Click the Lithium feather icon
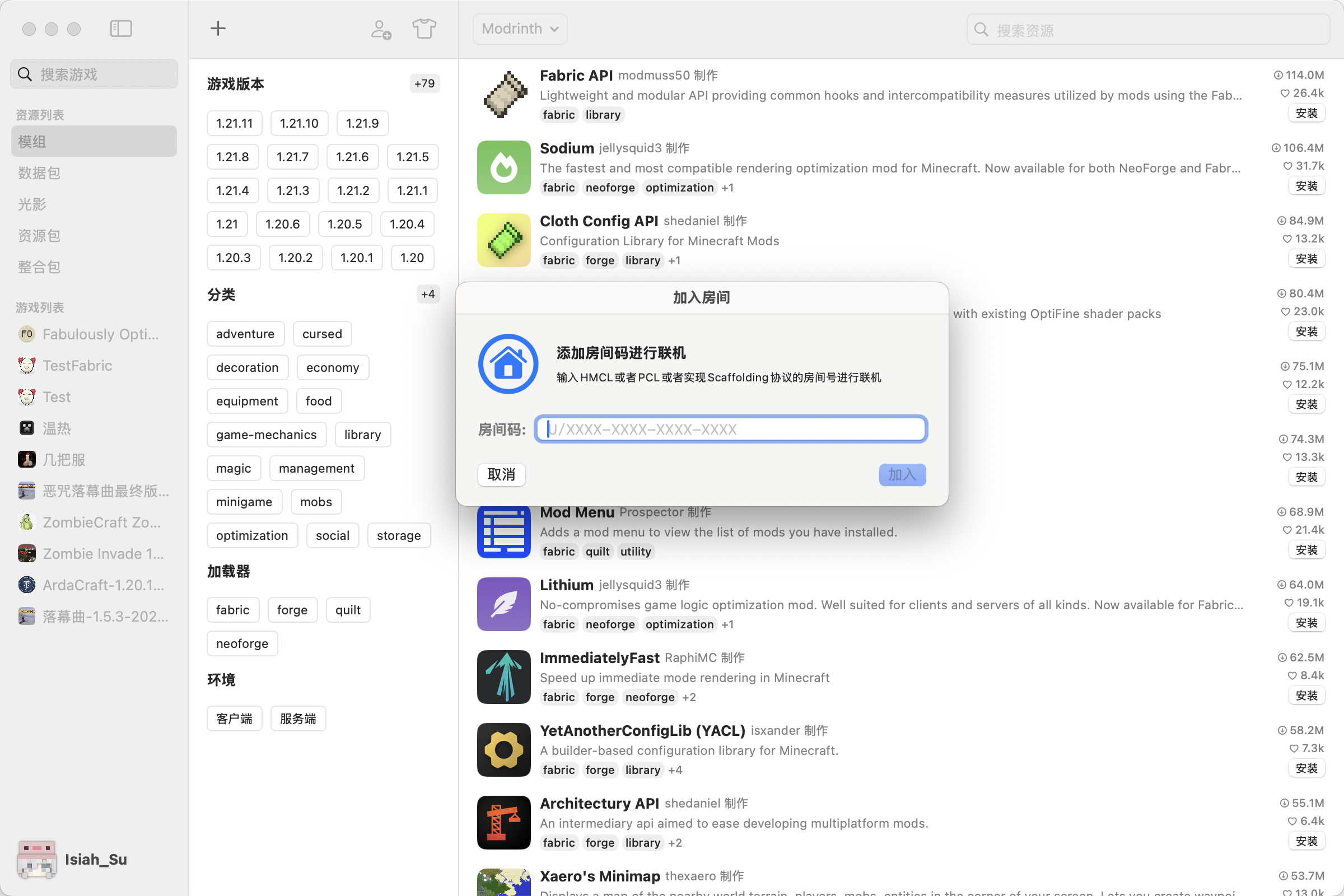 tap(503, 604)
